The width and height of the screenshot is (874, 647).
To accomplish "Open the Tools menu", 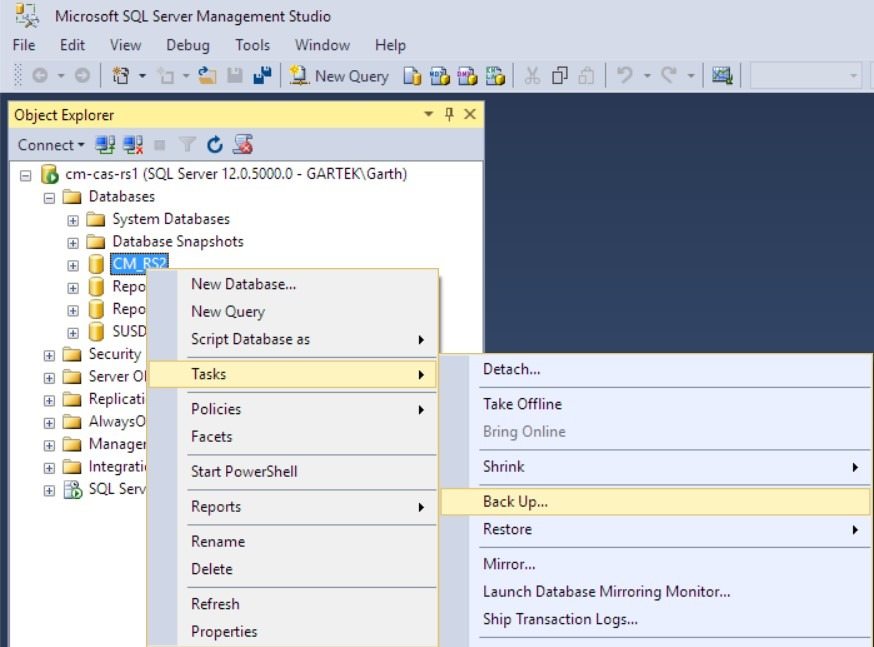I will [253, 45].
